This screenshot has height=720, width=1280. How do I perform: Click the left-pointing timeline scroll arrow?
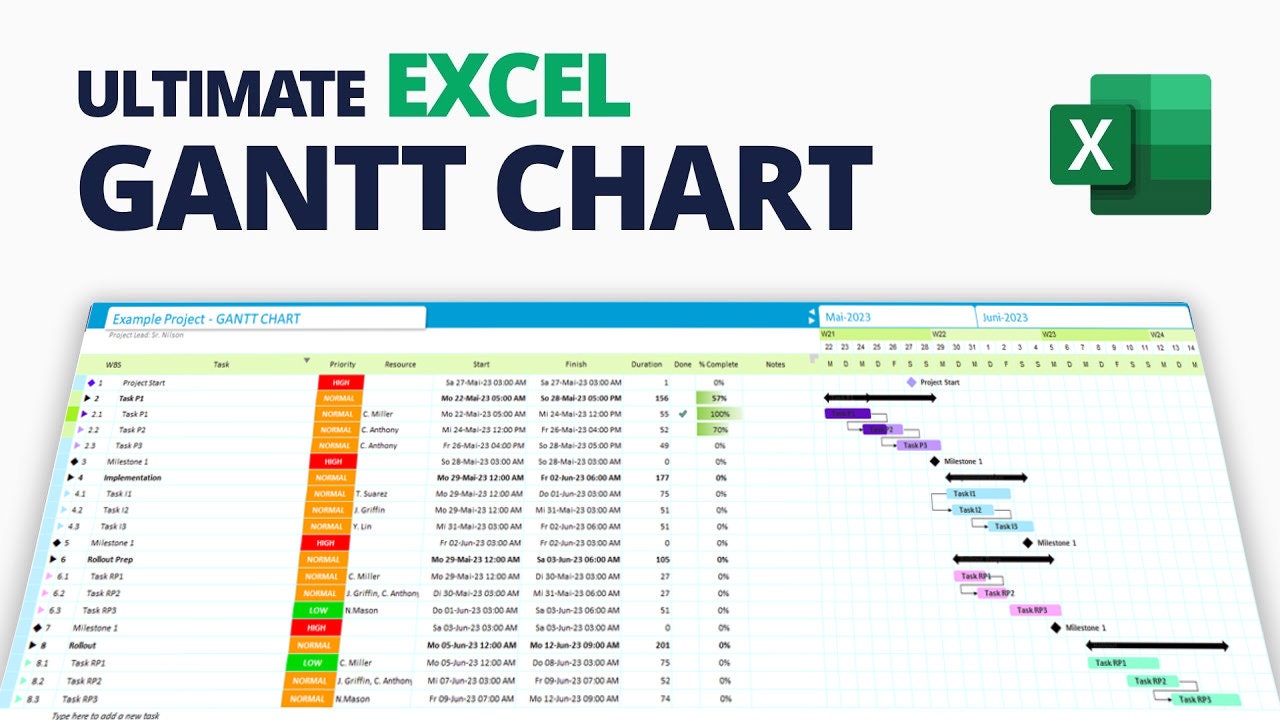(x=811, y=313)
